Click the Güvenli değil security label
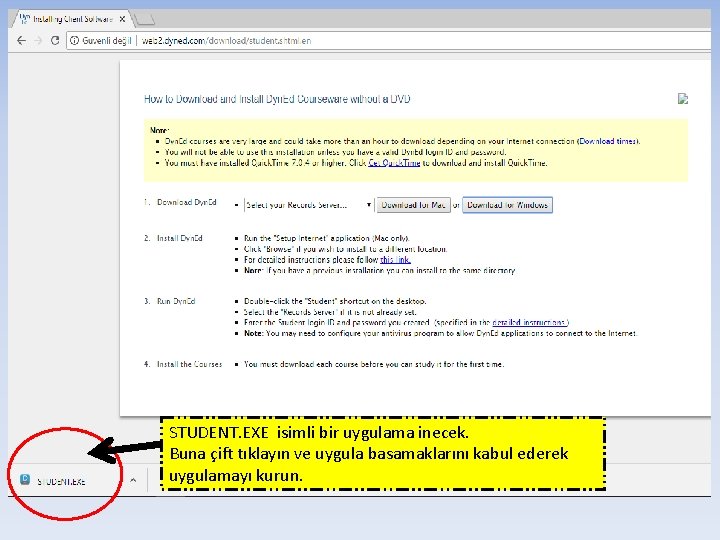Screen dimensions: 720x540 107,41
